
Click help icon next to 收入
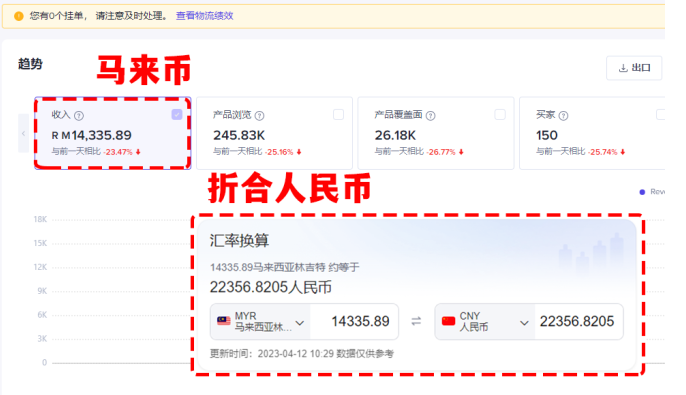[79, 115]
